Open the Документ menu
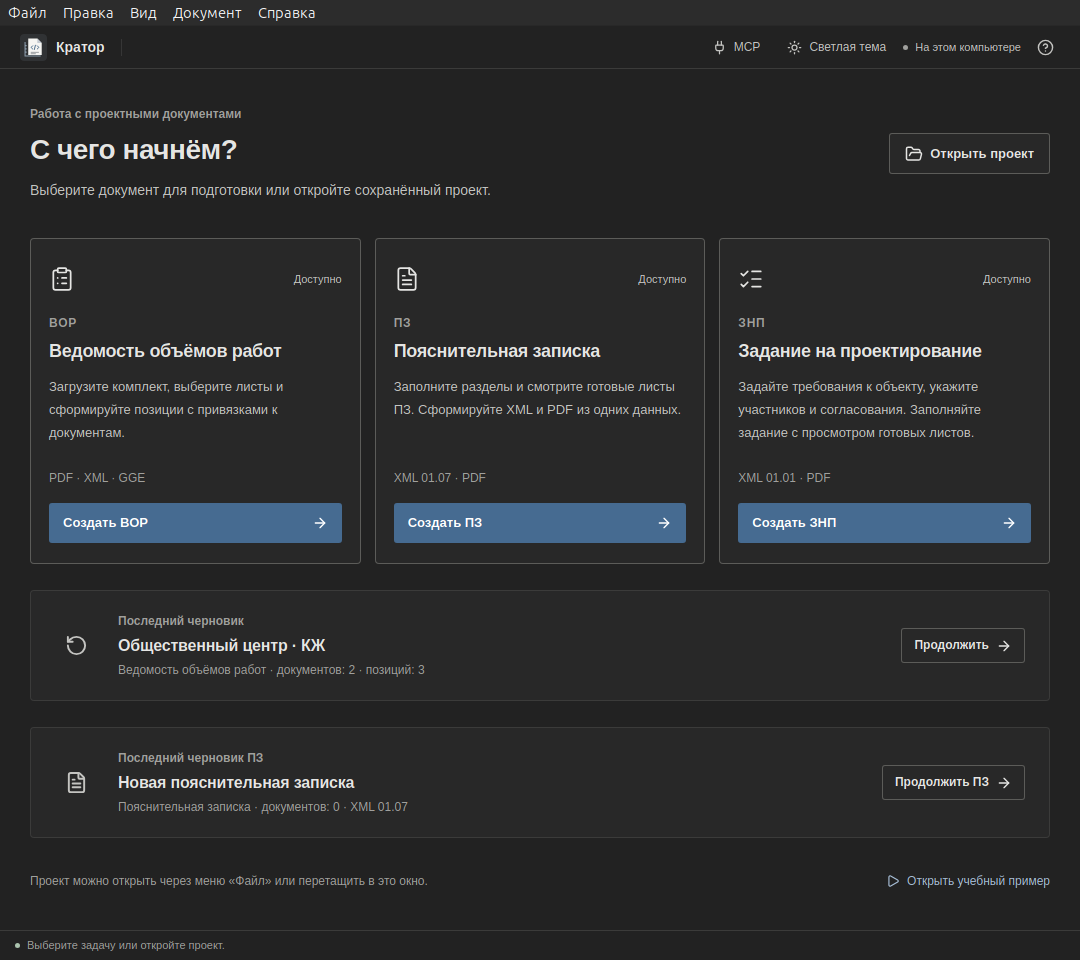The height and width of the screenshot is (960, 1080). coord(207,13)
